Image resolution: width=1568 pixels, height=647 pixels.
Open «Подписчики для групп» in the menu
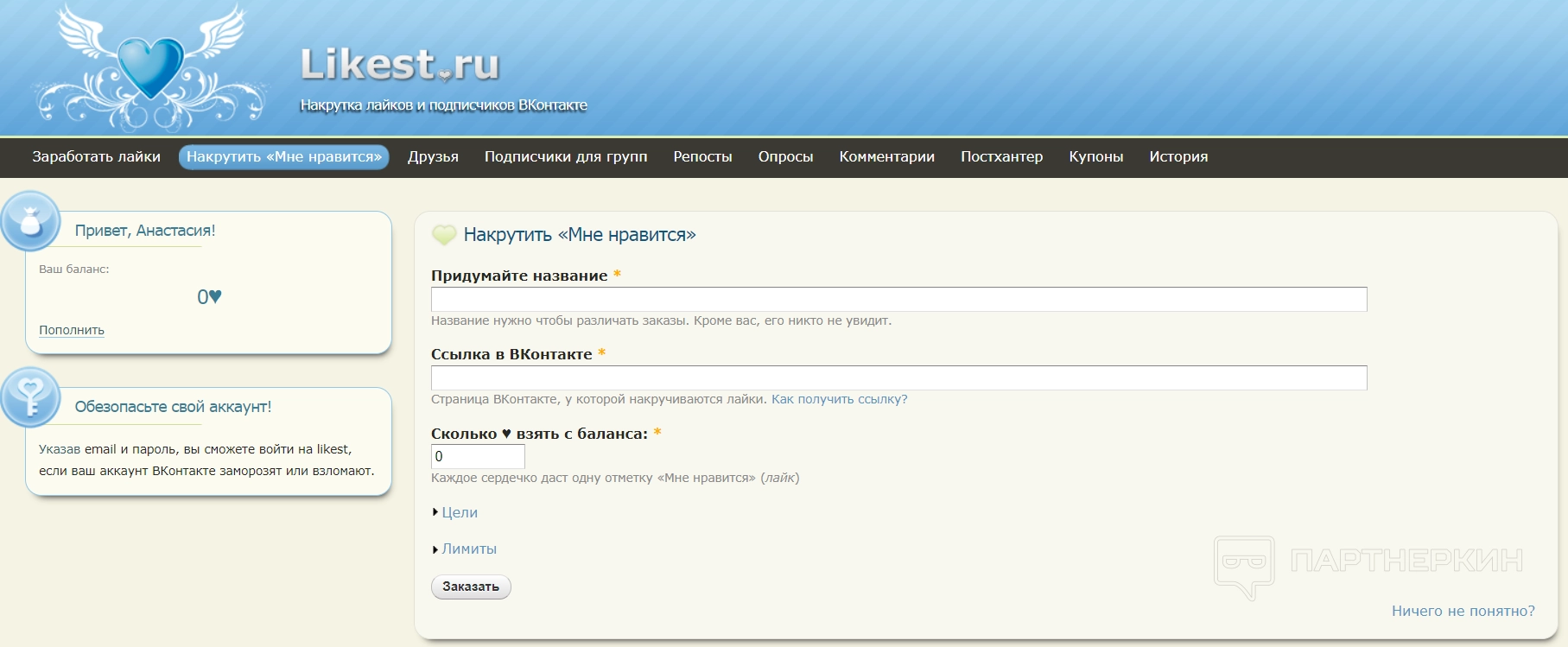(x=566, y=156)
